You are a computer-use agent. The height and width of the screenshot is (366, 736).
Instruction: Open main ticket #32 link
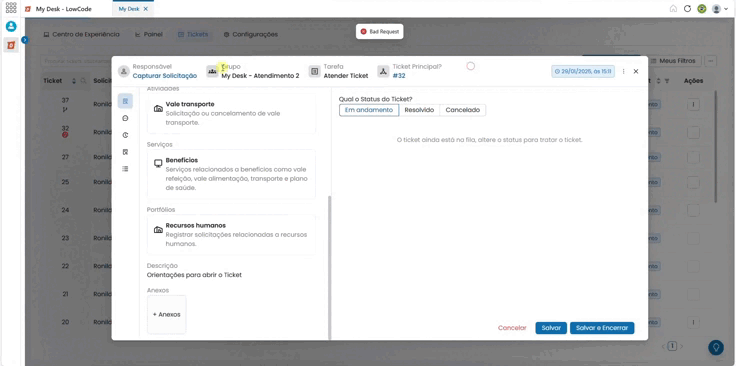(399, 76)
